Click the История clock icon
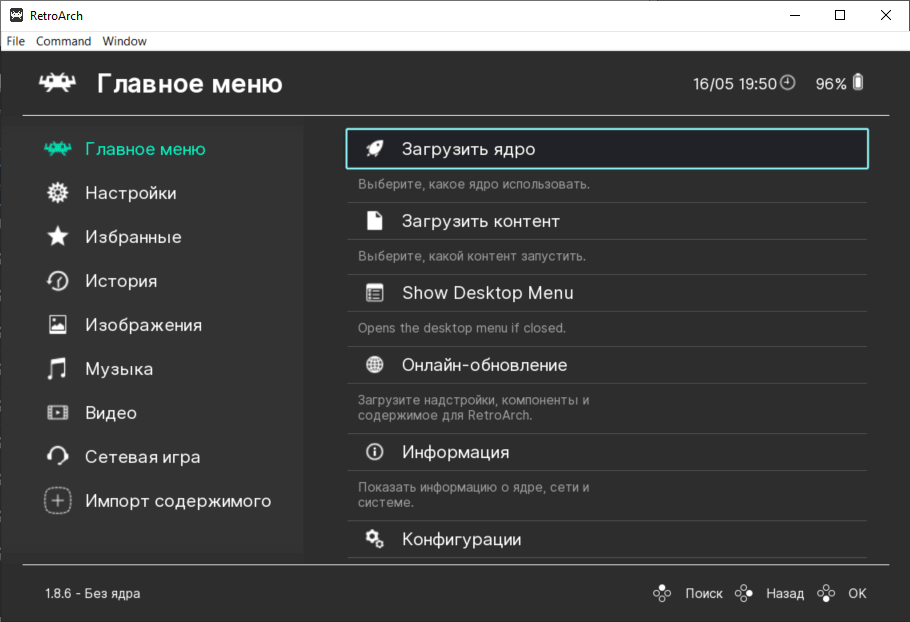The image size is (910, 622). [x=57, y=281]
